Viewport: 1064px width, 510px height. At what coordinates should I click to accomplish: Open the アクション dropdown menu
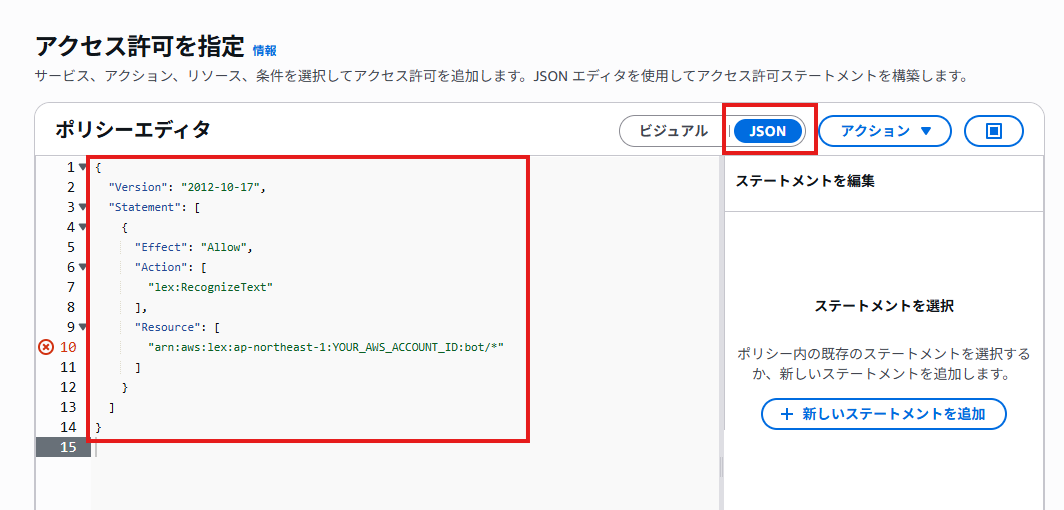tap(885, 132)
